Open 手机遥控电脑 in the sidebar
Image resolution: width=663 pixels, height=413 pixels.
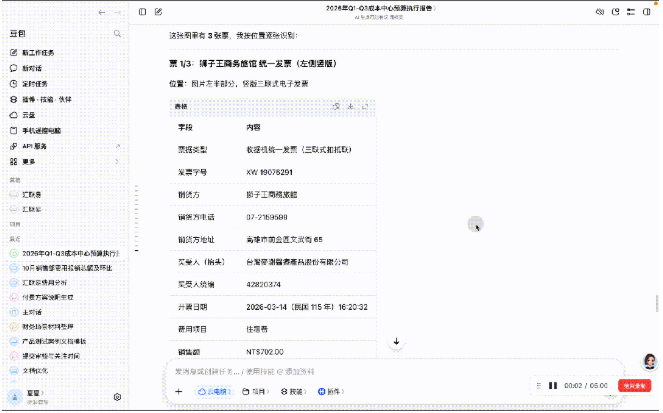pyautogui.click(x=41, y=131)
